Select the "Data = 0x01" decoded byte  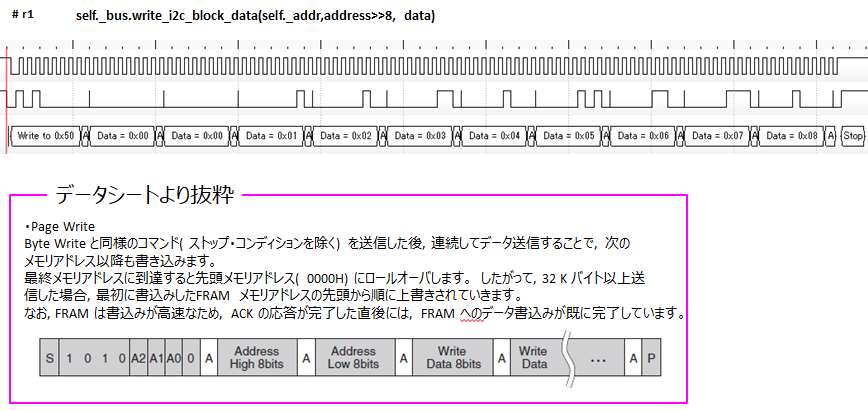coord(271,136)
